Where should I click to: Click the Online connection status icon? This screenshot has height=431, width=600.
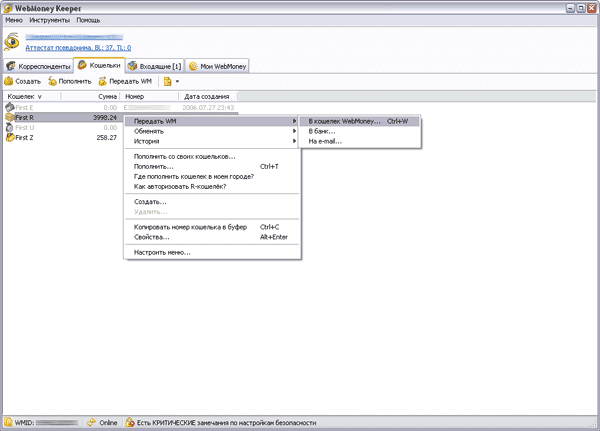(x=91, y=423)
